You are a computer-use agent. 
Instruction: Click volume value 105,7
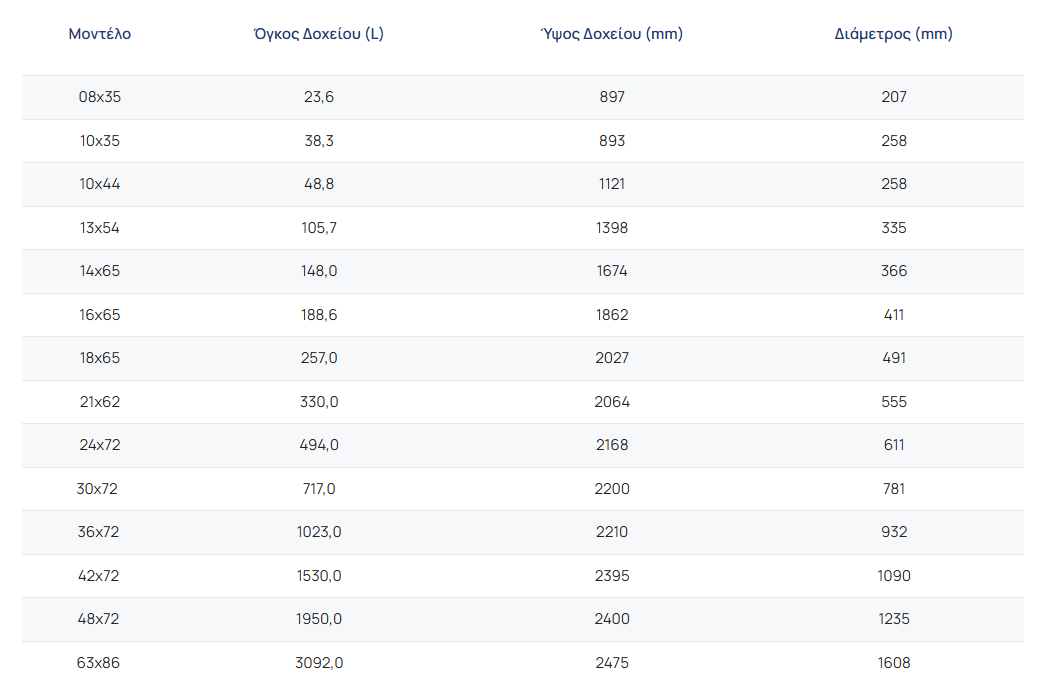pos(319,228)
